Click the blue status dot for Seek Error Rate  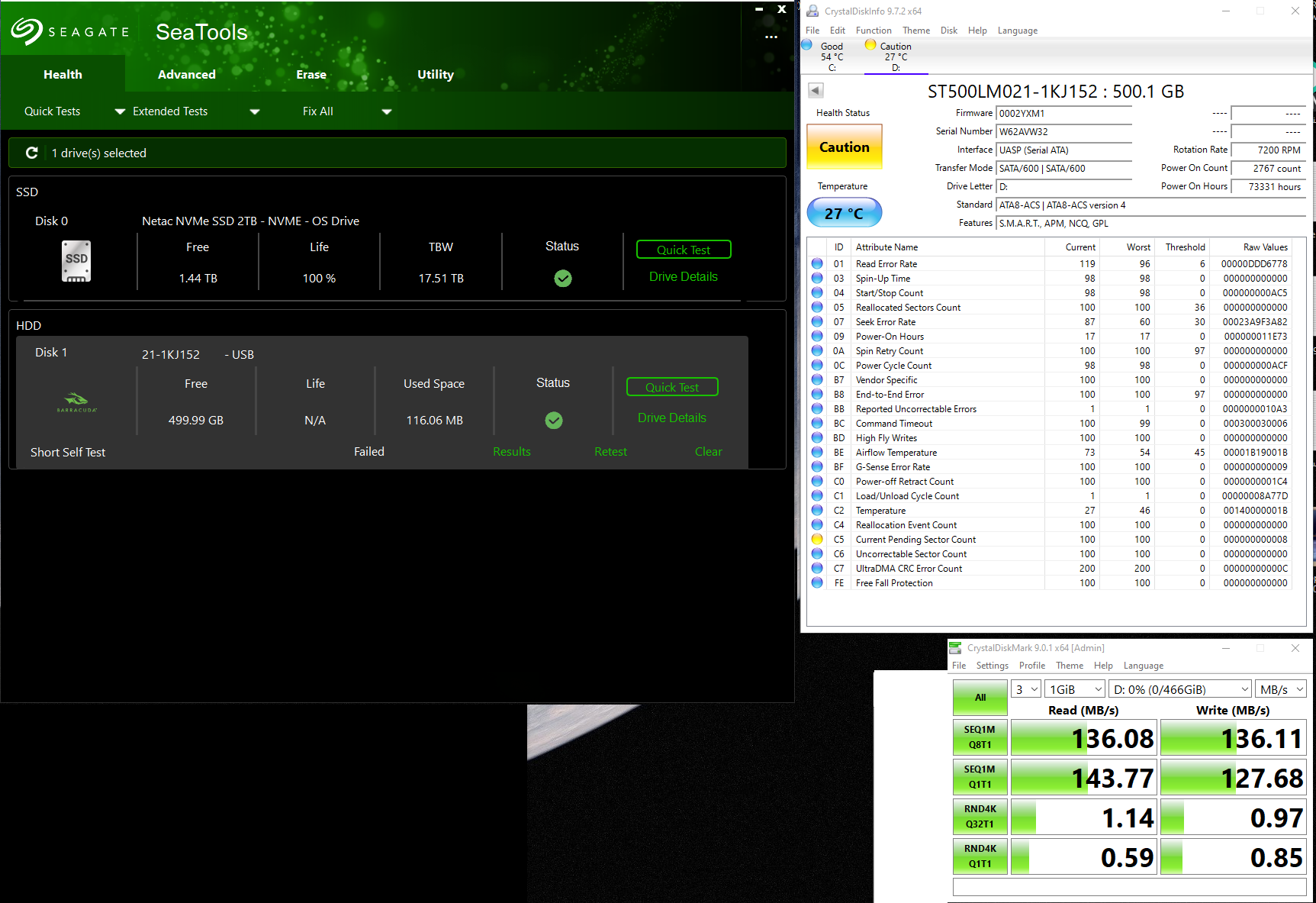tap(817, 322)
